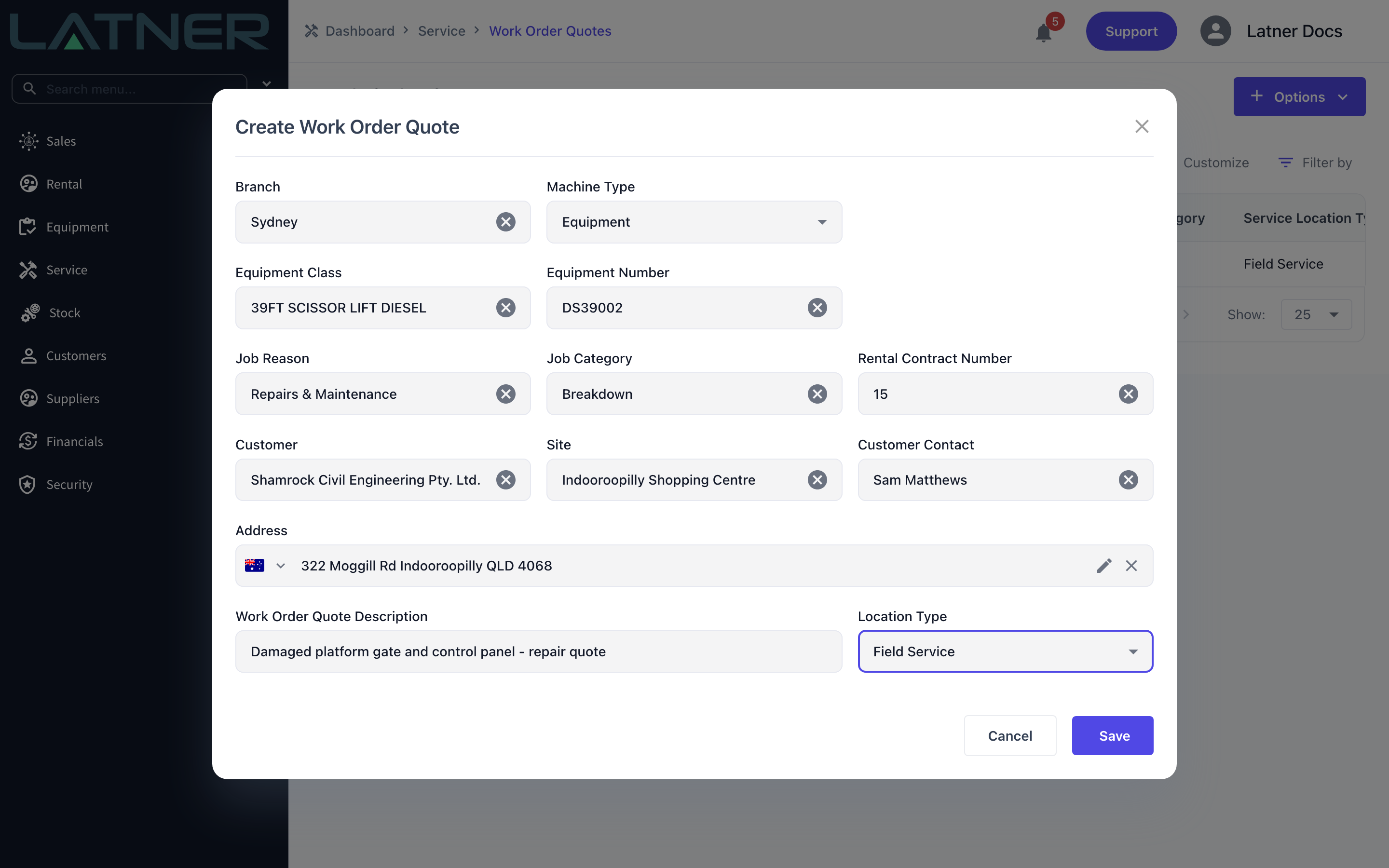Click the Customer field
The image size is (1389, 868).
tap(383, 480)
